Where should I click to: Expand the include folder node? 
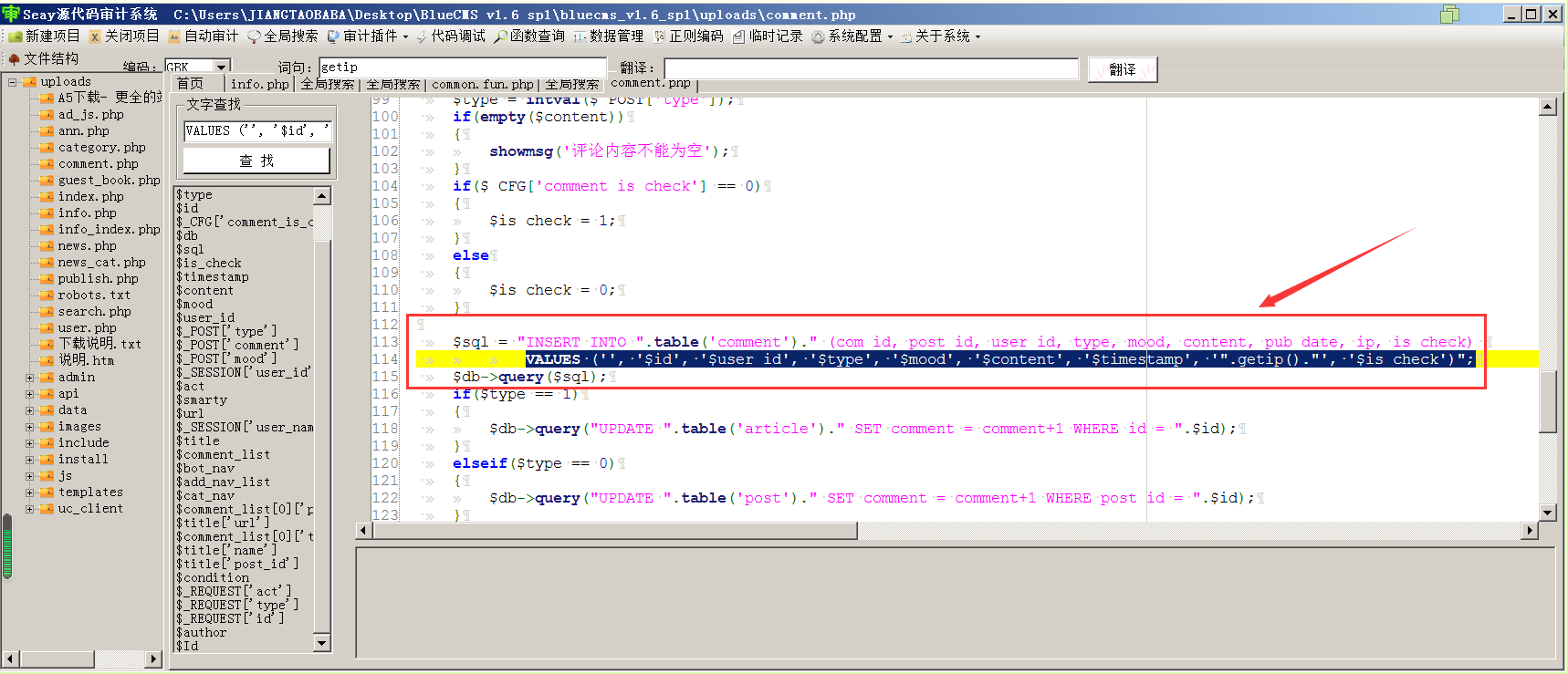click(29, 443)
